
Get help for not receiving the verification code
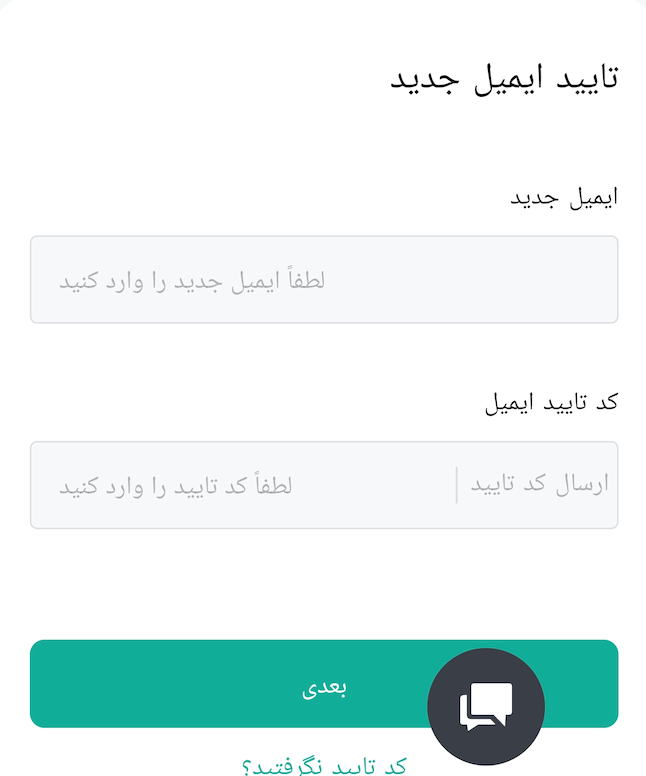click(324, 766)
